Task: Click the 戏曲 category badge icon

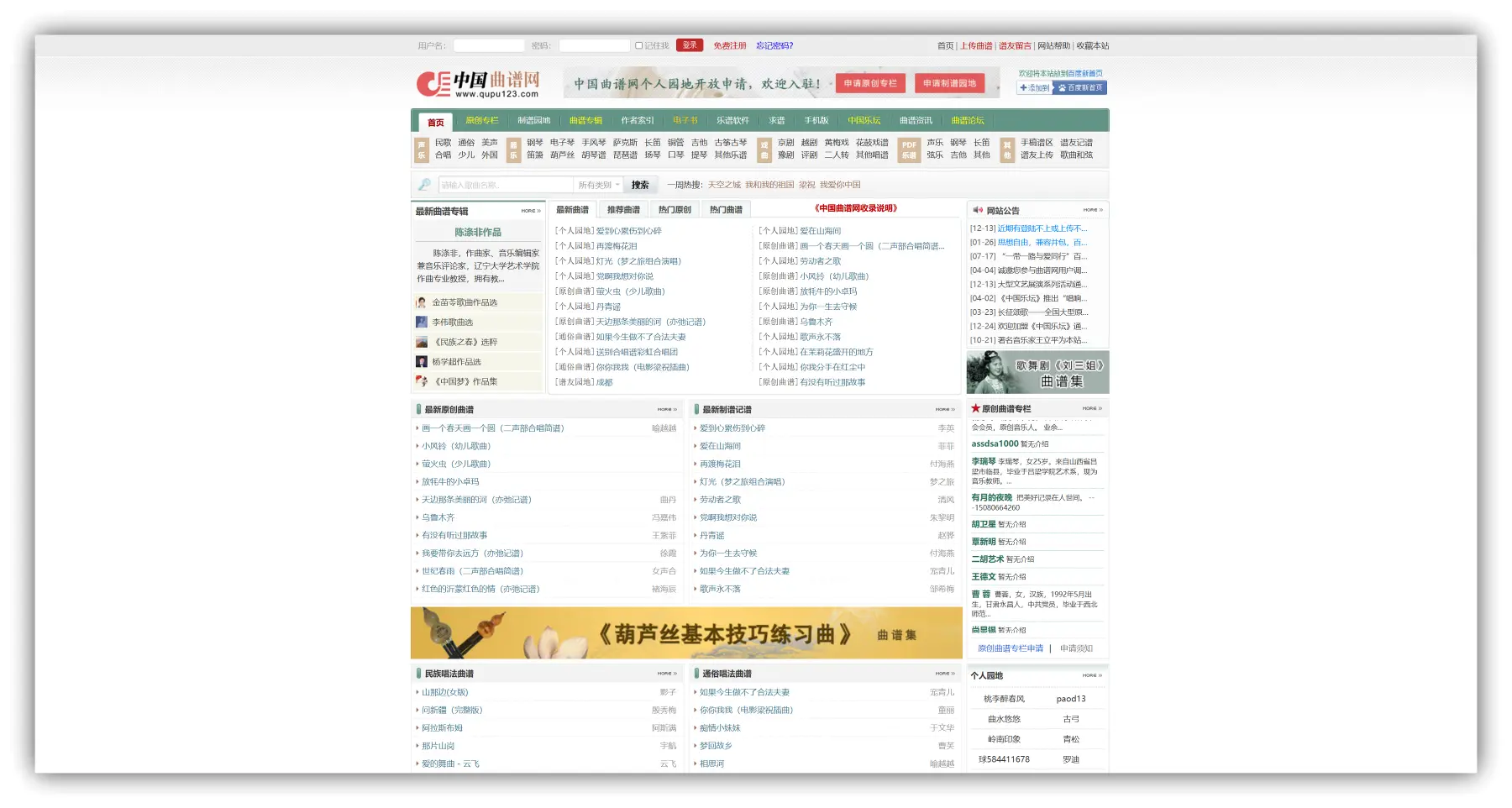Action: 764,150
